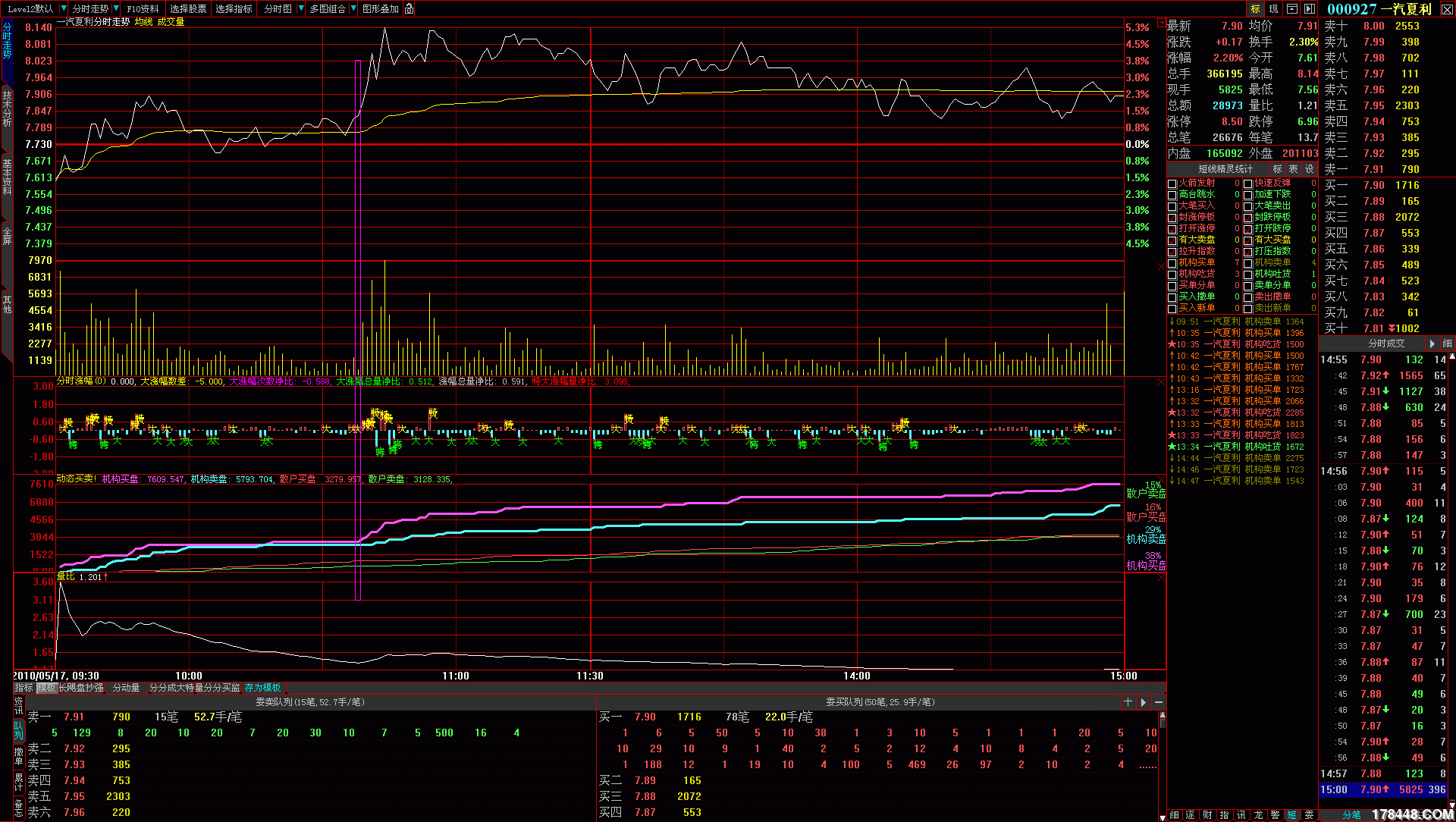Select the 分动量 template tab
Screen dimensions: 1456x822
pyautogui.click(x=126, y=688)
